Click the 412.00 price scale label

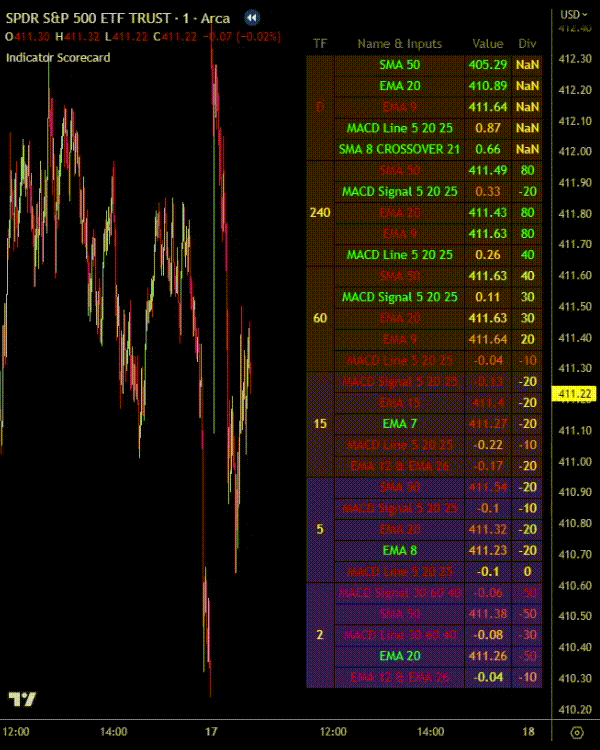pyautogui.click(x=575, y=151)
